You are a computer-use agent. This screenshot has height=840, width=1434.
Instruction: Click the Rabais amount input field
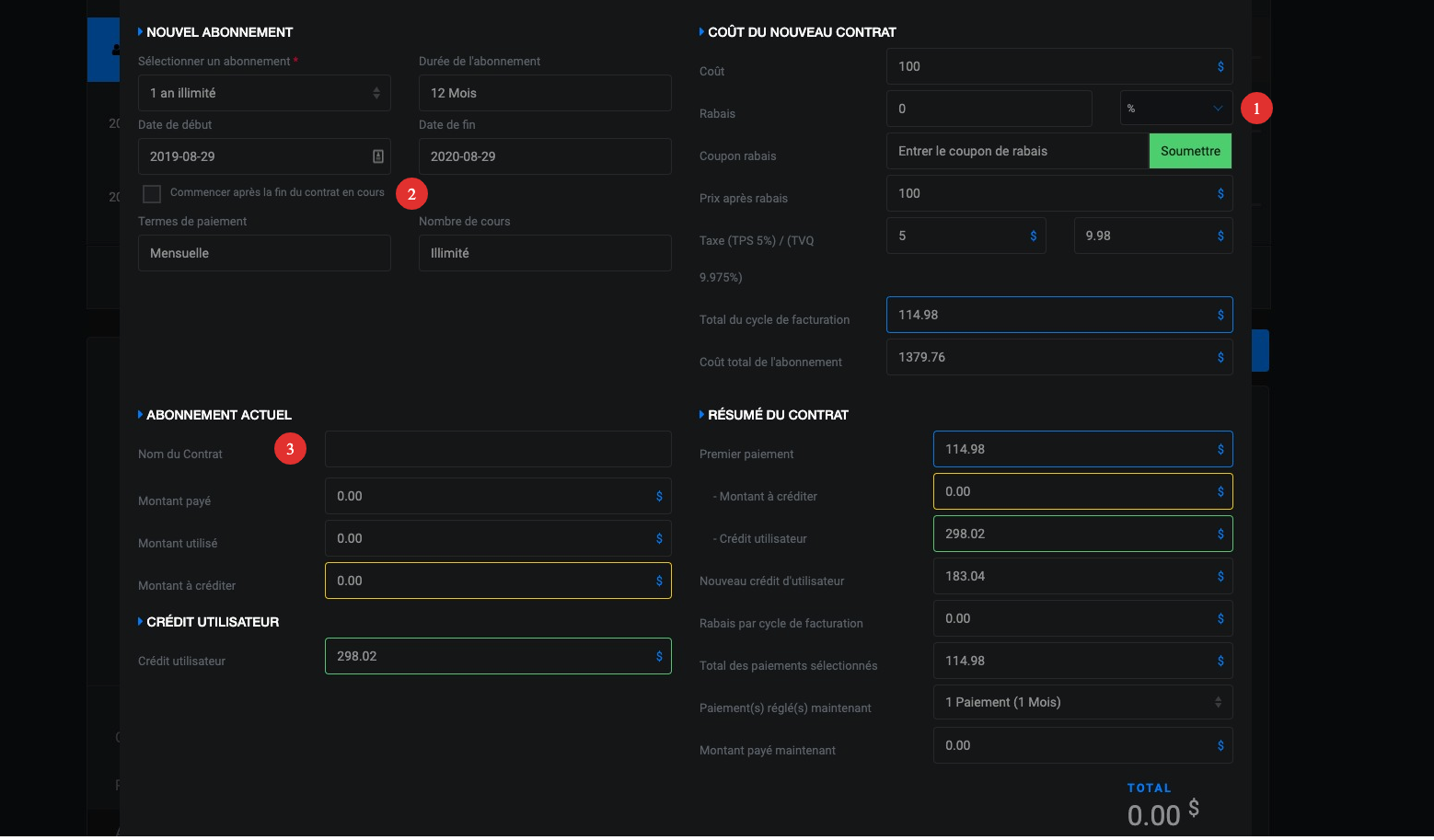tap(989, 109)
